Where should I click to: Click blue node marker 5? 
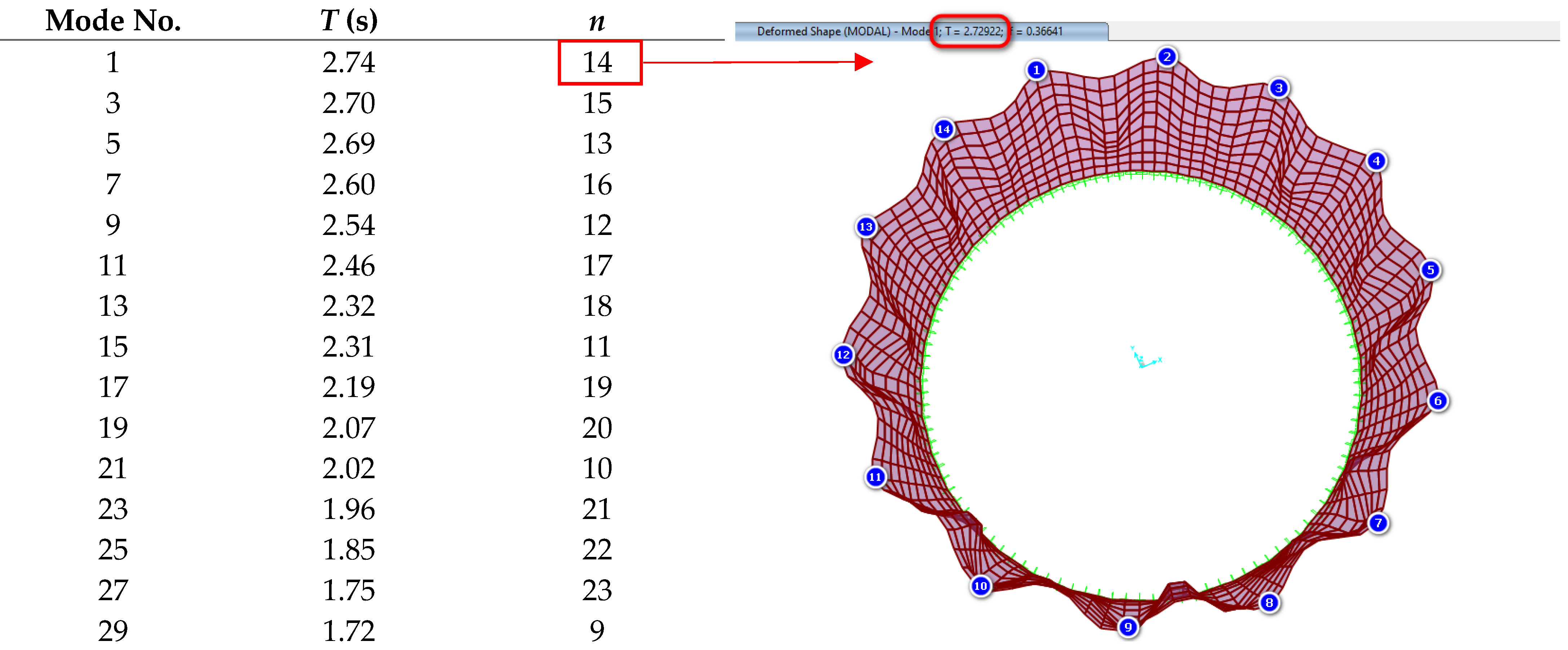pos(1431,270)
